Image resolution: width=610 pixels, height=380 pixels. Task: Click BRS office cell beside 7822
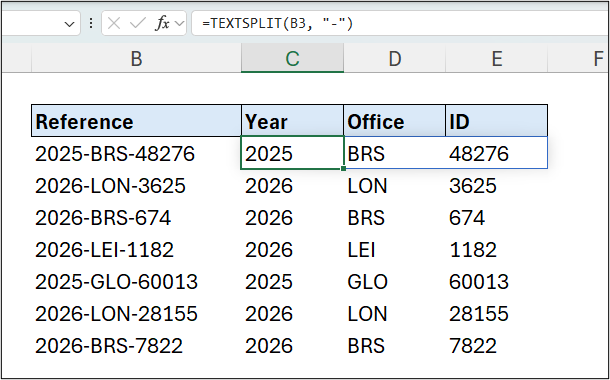394,345
